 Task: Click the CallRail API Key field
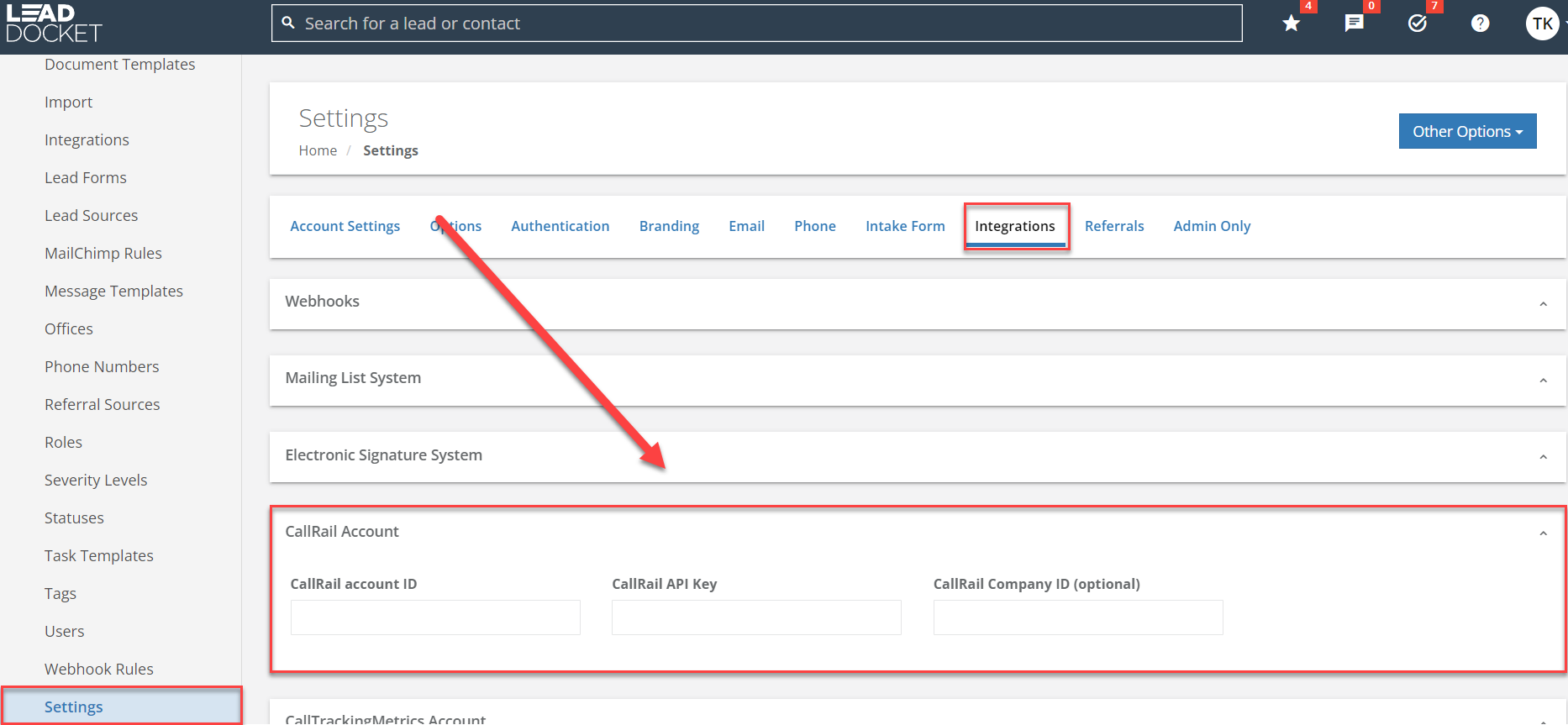click(x=756, y=617)
